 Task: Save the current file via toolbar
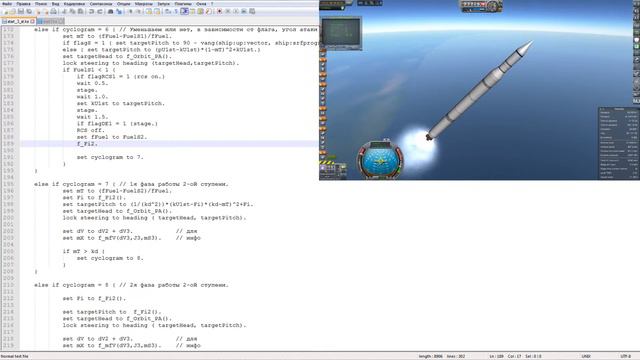21,11
